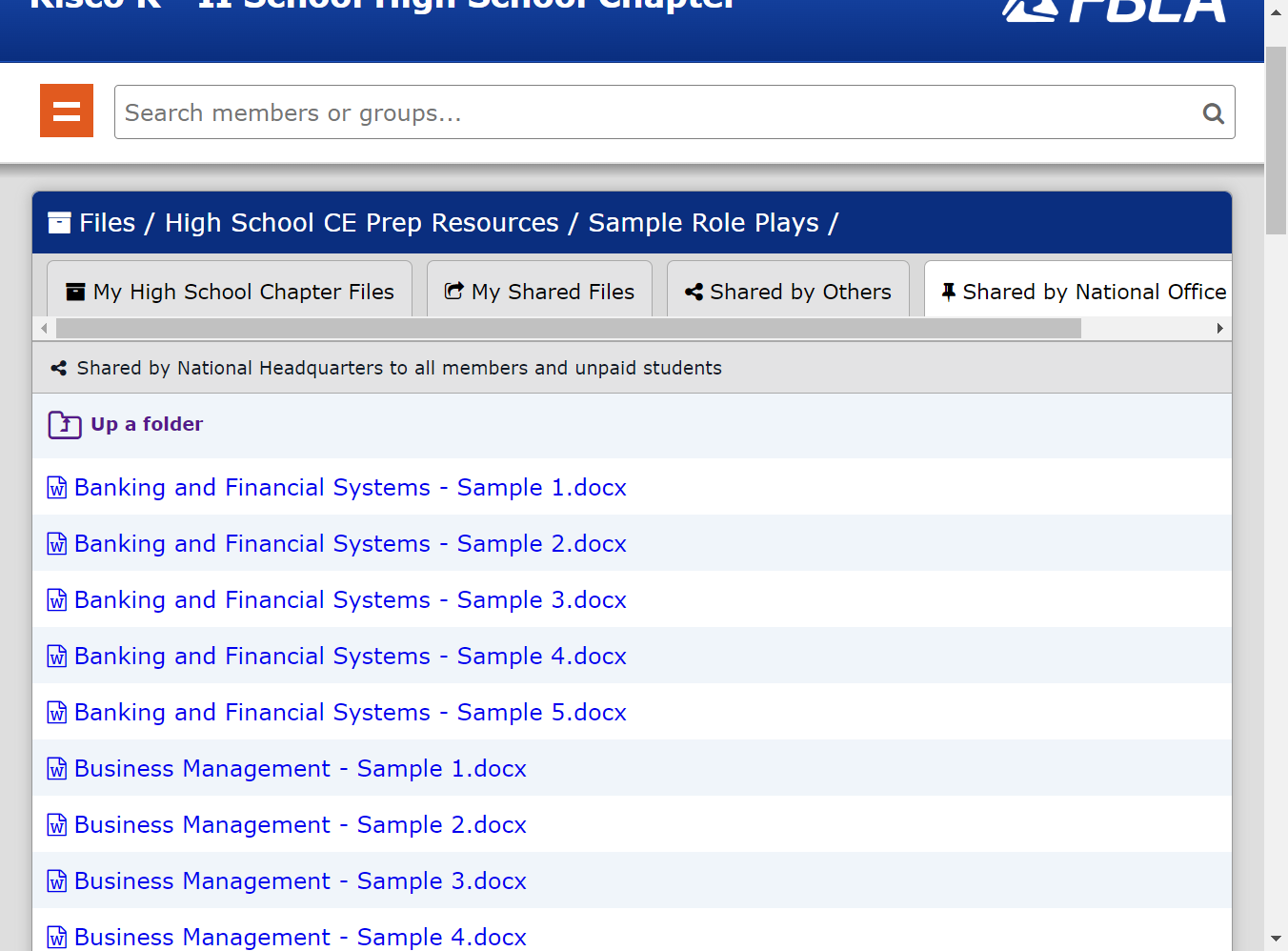This screenshot has width=1288, height=951.
Task: Open Banking and Financial Systems - Sample 3.docx
Action: point(351,600)
